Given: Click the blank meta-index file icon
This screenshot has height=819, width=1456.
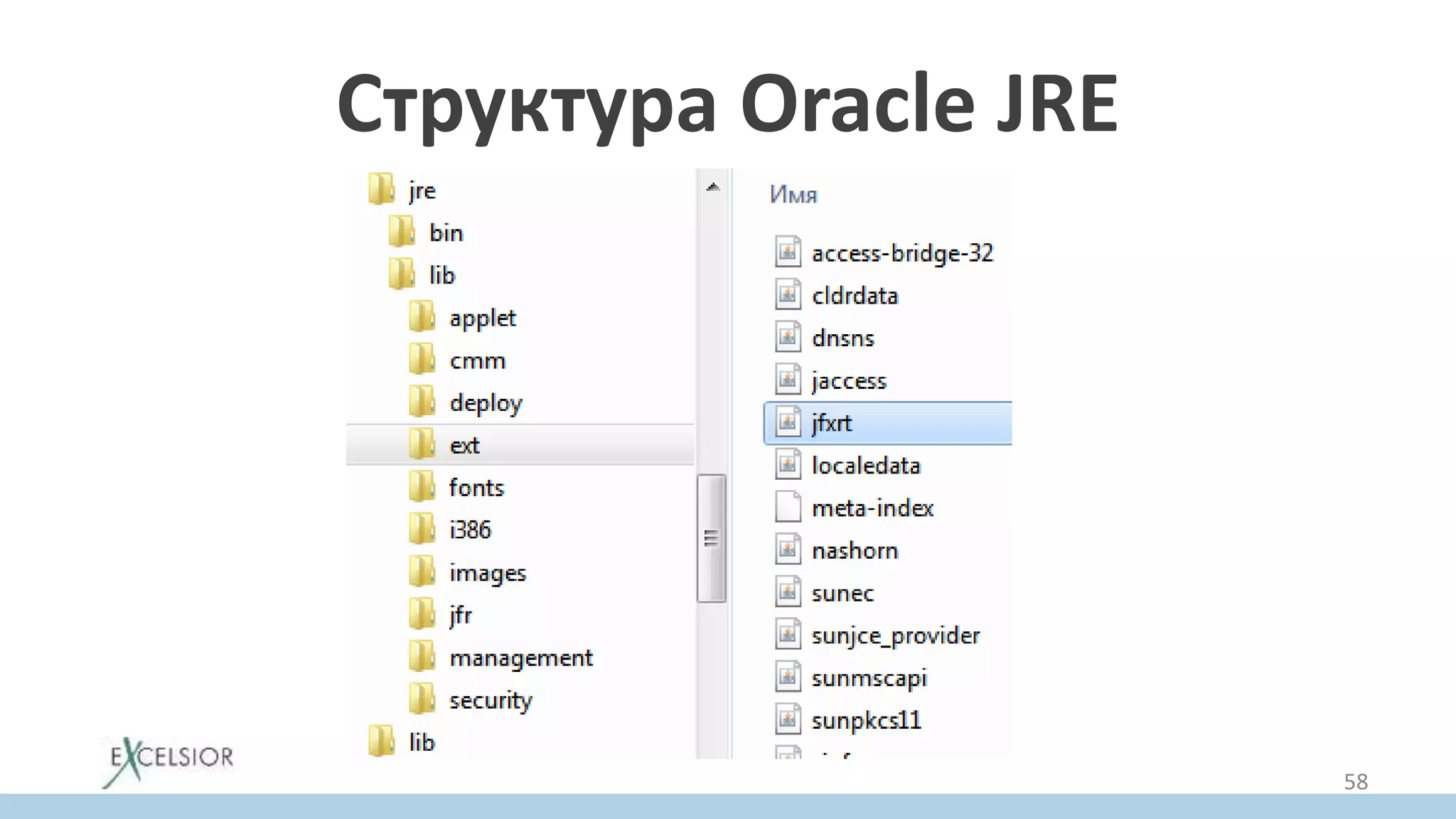Looking at the screenshot, I should [x=788, y=507].
